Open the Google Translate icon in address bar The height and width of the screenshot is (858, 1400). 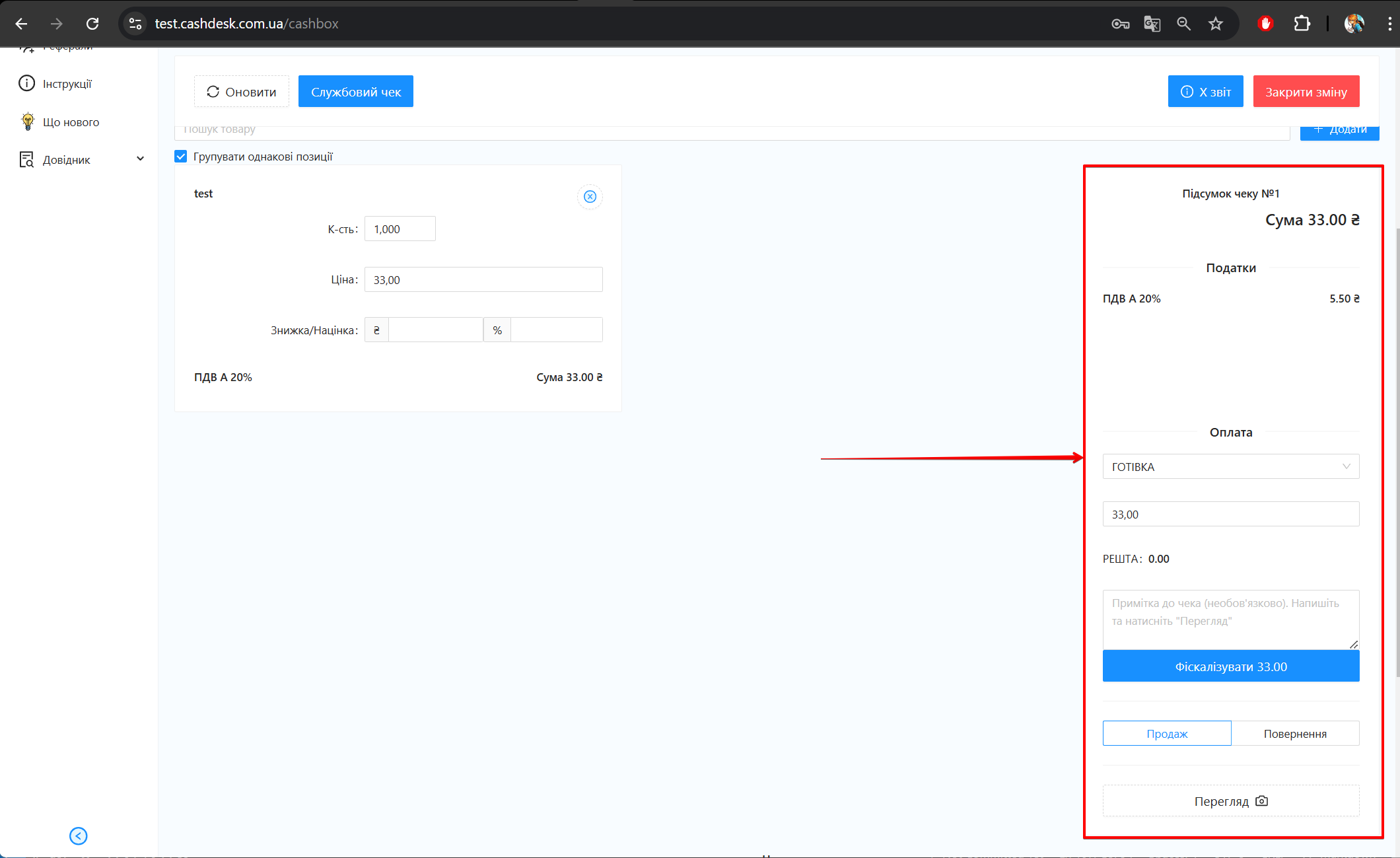click(x=1152, y=24)
